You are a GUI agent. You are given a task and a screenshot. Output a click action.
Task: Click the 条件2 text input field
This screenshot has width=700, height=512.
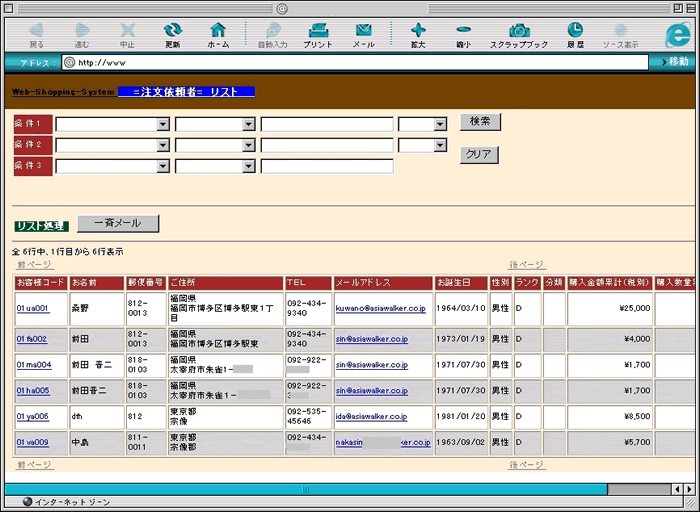point(327,145)
